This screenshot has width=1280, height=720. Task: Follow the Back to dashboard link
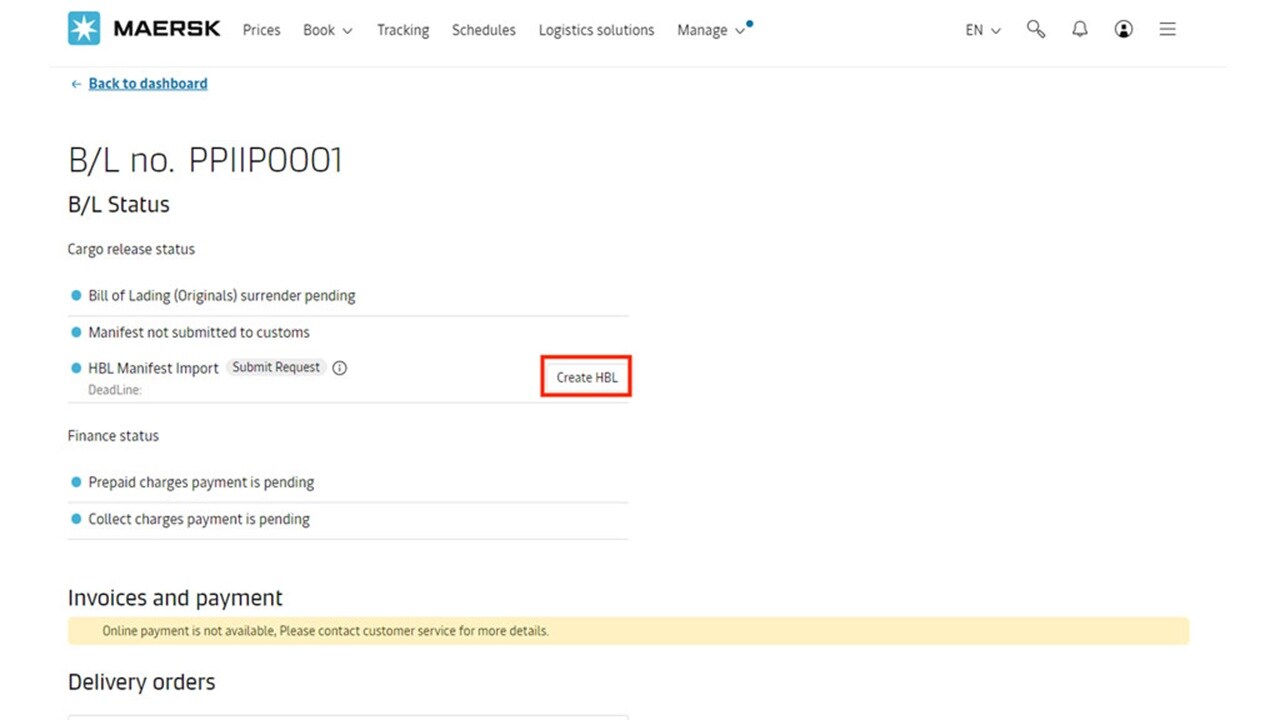coord(148,84)
